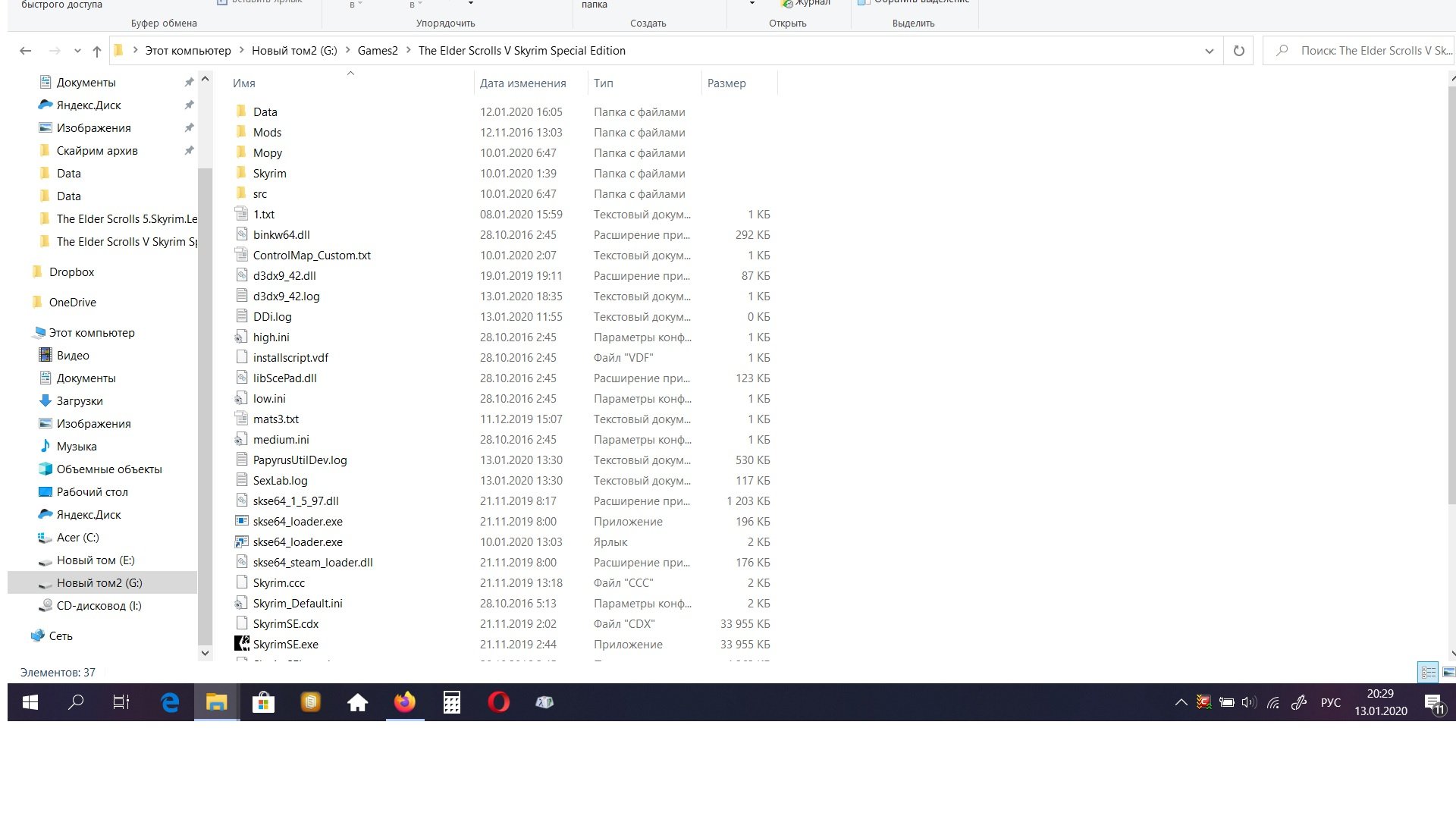The width and height of the screenshot is (1456, 819).
Task: Select Новый том (E:) in navigation pane
Action: (x=96, y=560)
